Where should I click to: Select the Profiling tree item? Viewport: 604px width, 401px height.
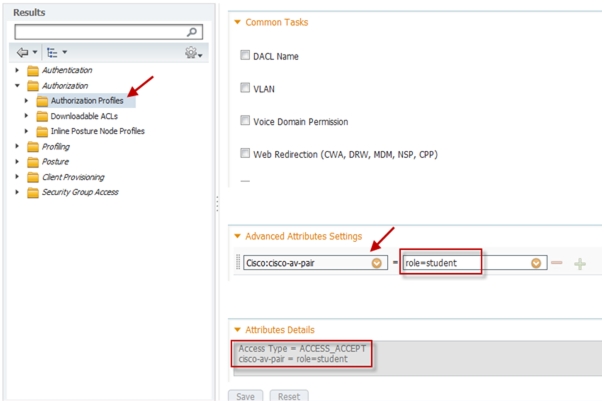[x=56, y=146]
